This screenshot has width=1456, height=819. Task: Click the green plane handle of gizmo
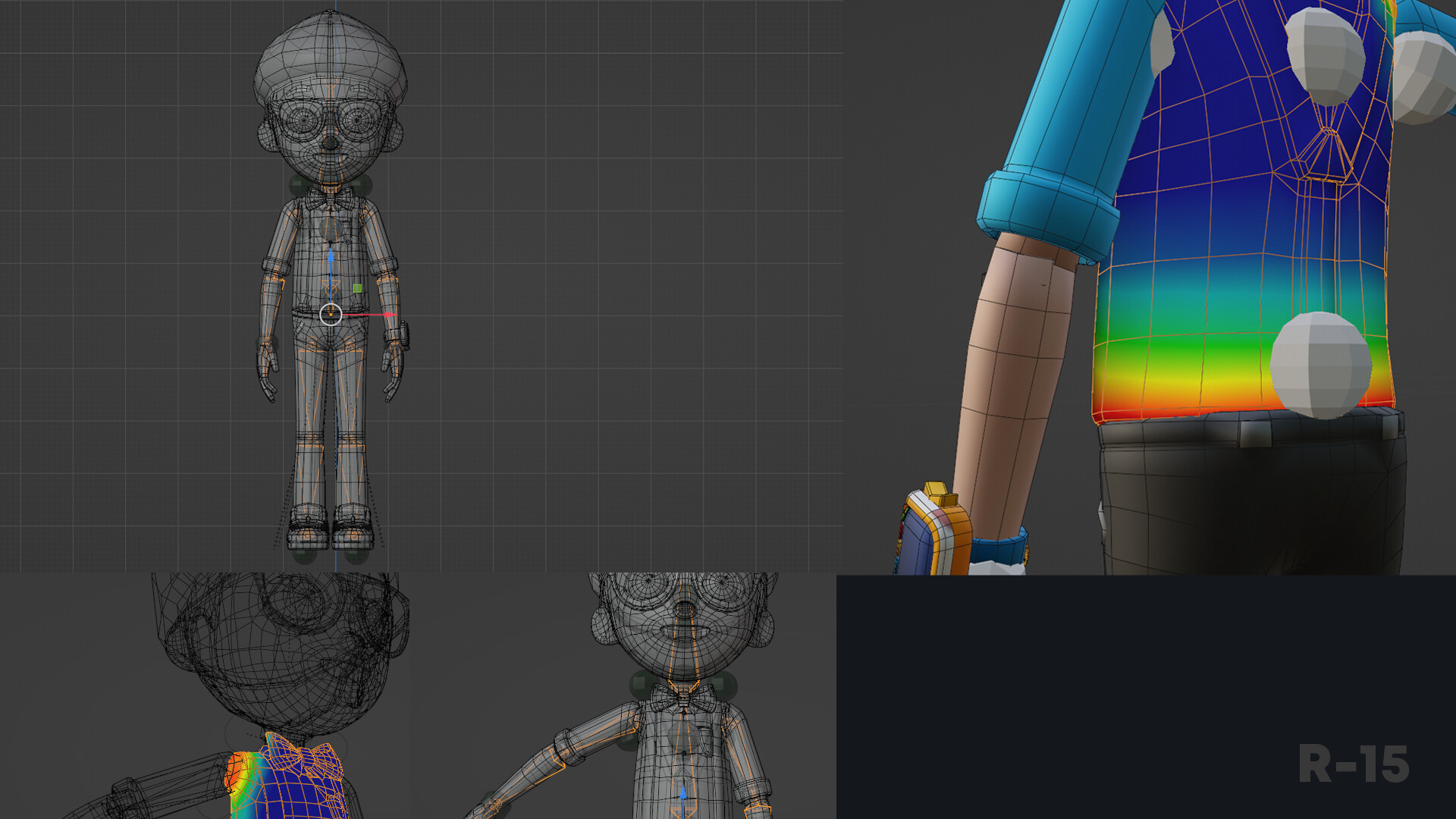pos(357,288)
